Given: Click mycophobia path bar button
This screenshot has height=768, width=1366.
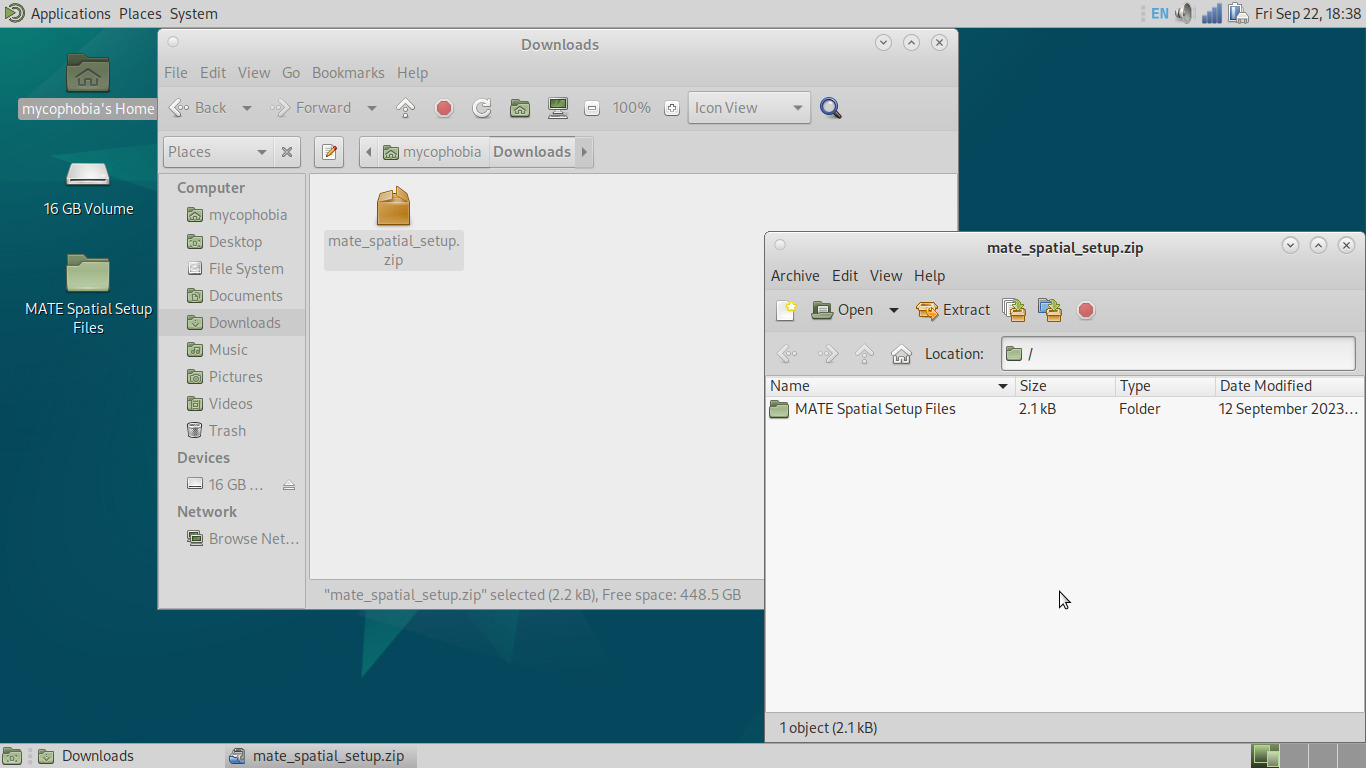Looking at the screenshot, I should (x=433, y=152).
